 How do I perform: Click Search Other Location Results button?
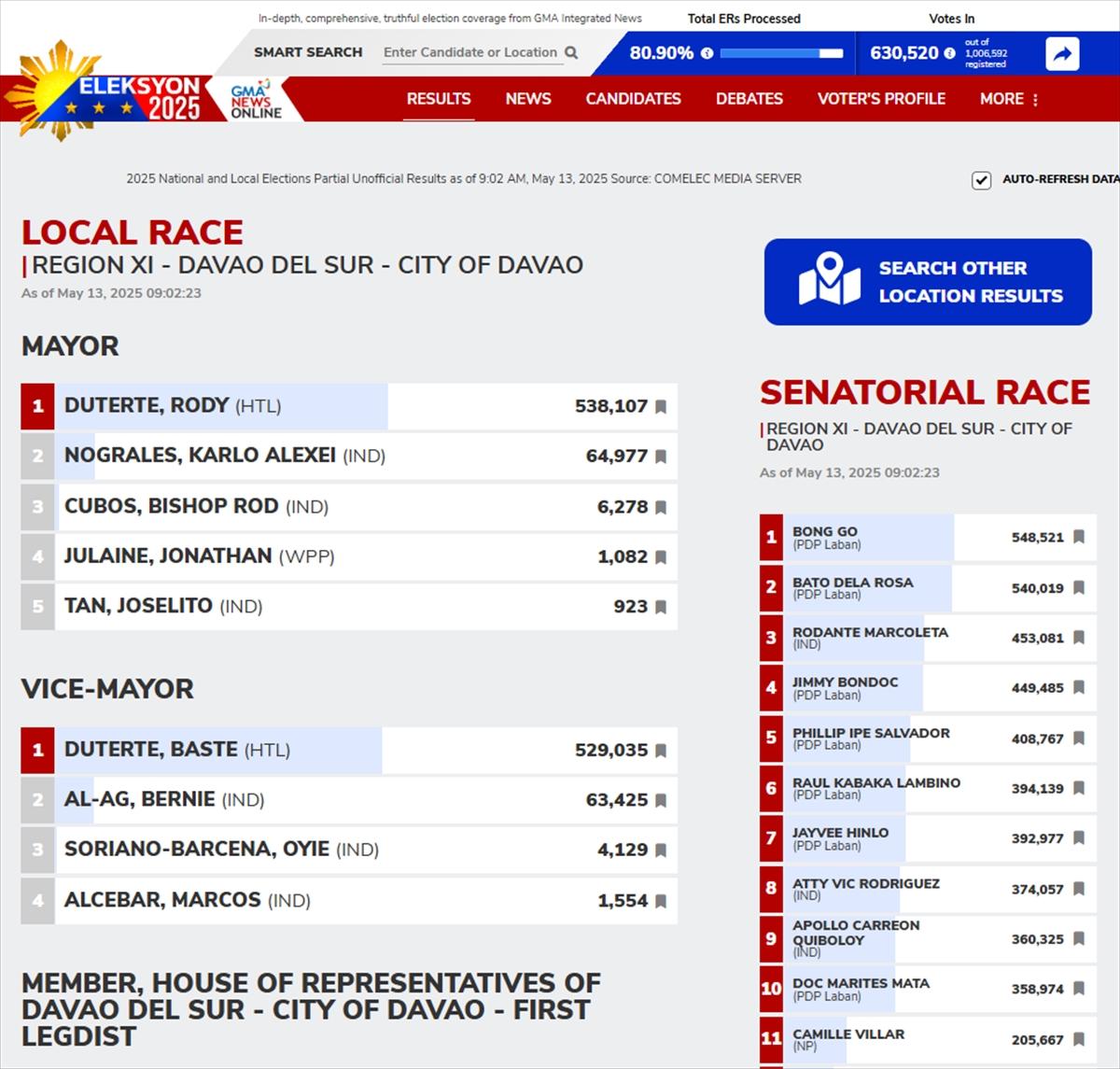pos(928,282)
